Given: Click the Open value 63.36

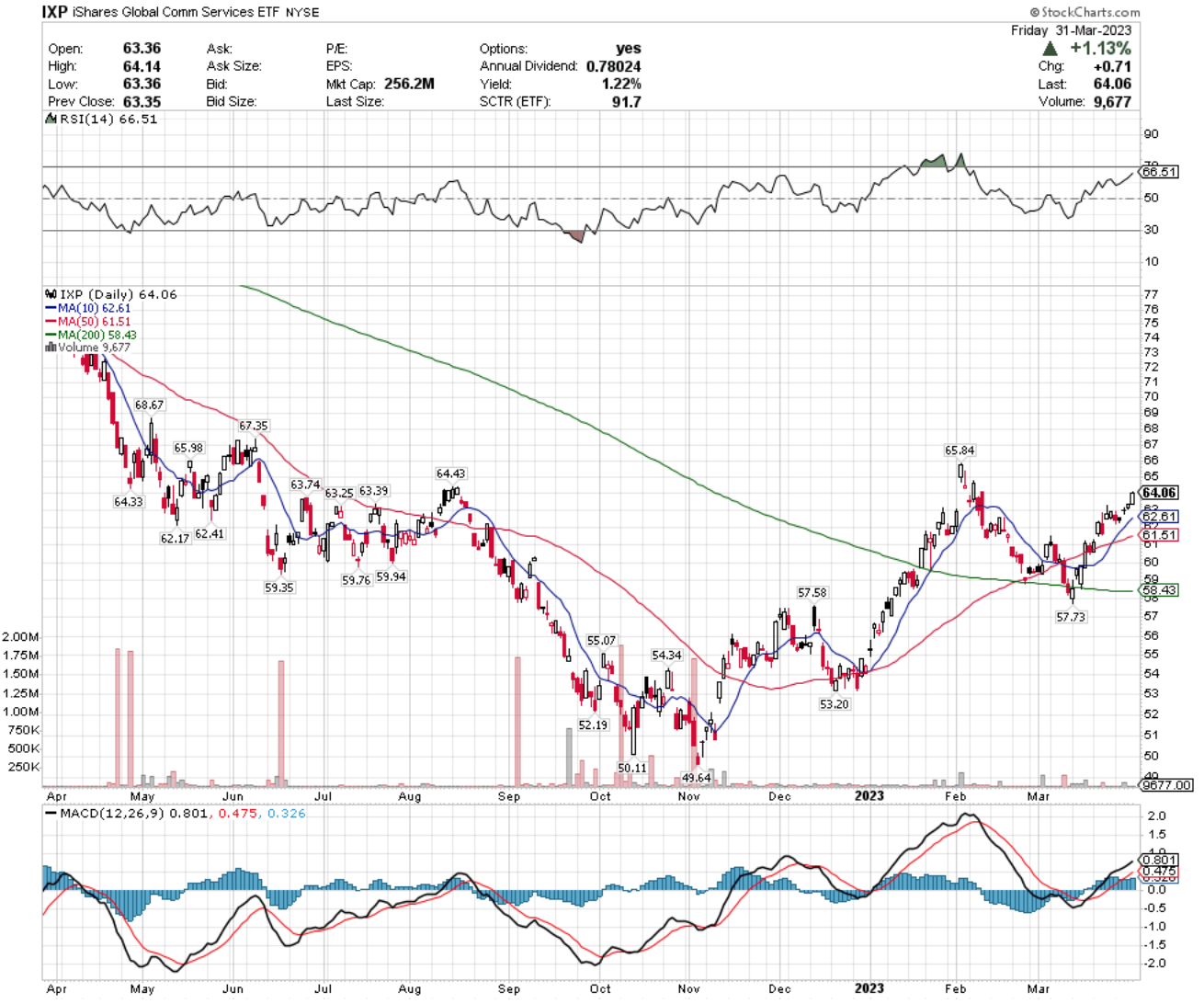Looking at the screenshot, I should (x=142, y=49).
